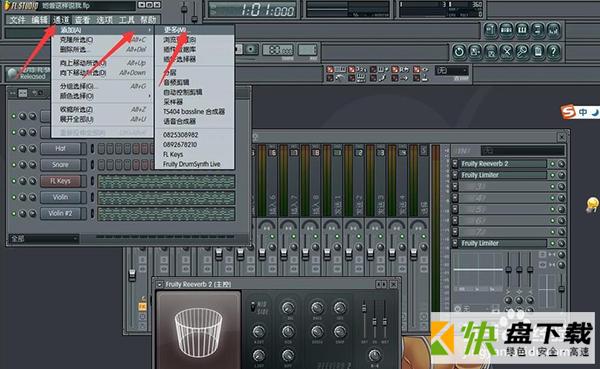Screen dimensions: 600x369
Task: Open the 选项 (Options) menu
Action: (x=104, y=20)
